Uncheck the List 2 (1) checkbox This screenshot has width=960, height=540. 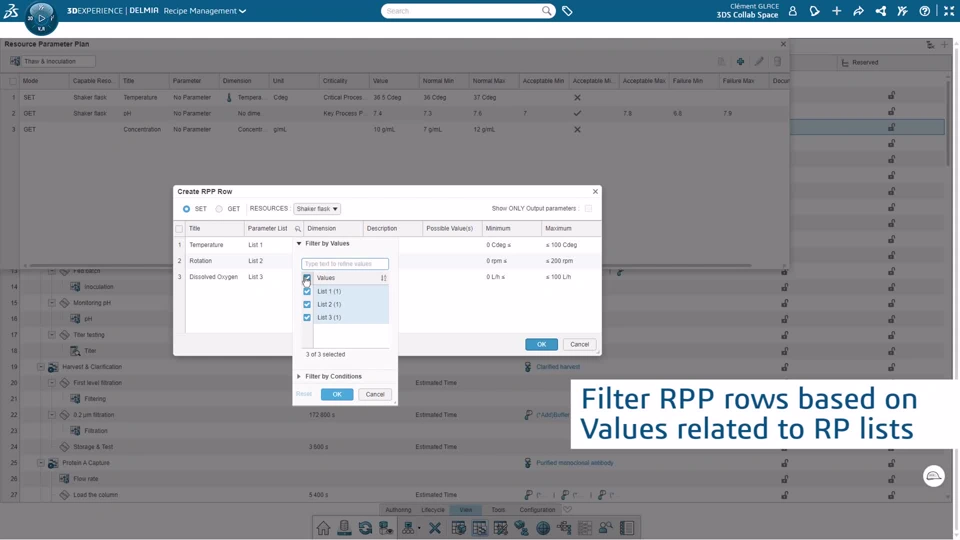(307, 304)
